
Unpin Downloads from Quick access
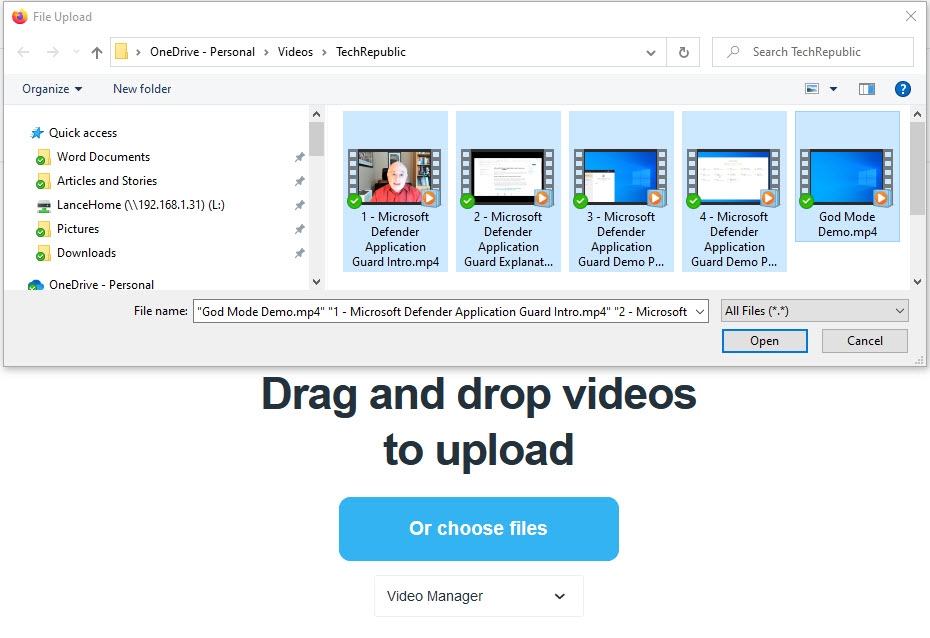pyautogui.click(x=299, y=253)
